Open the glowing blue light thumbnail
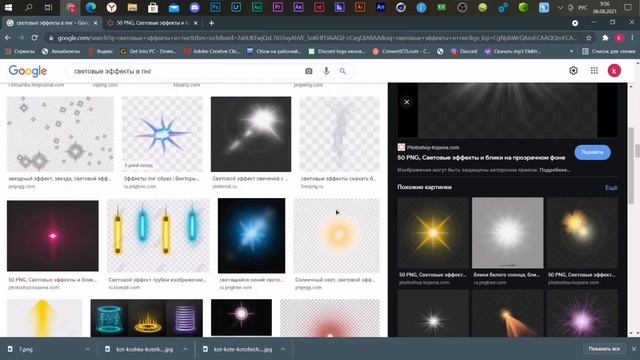 tap(251, 236)
